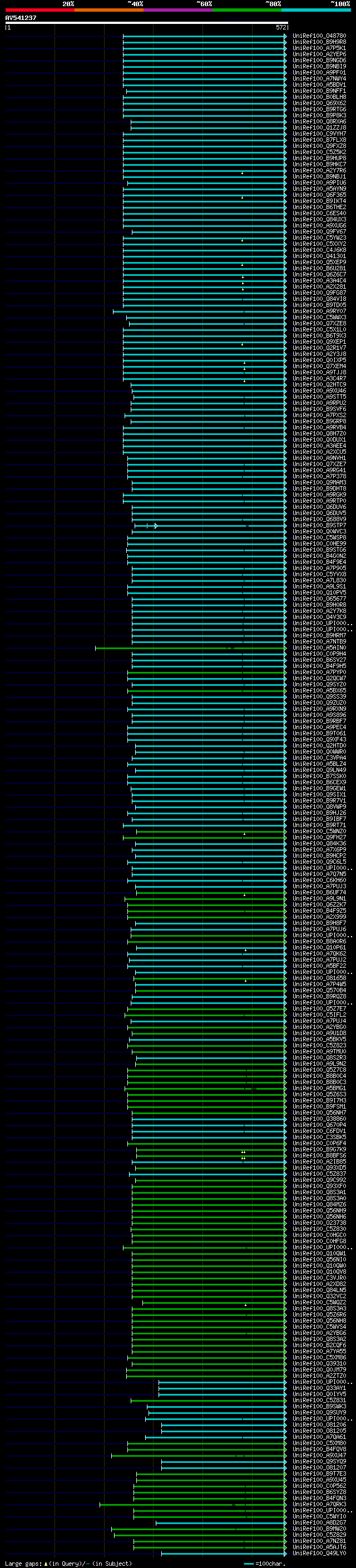Select hit UniRef100_Q9FH27
This screenshot has width=356, height=1568.
pos(319,838)
